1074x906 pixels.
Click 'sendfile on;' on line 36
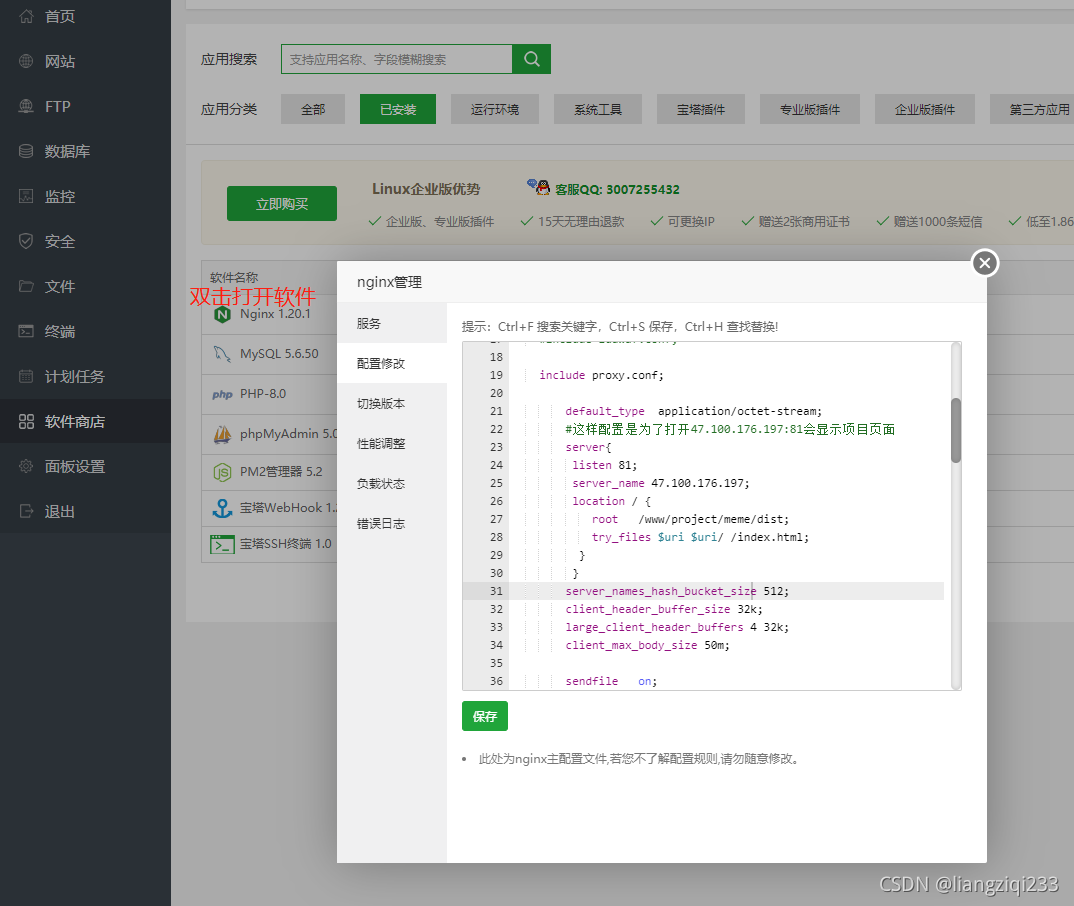click(611, 681)
